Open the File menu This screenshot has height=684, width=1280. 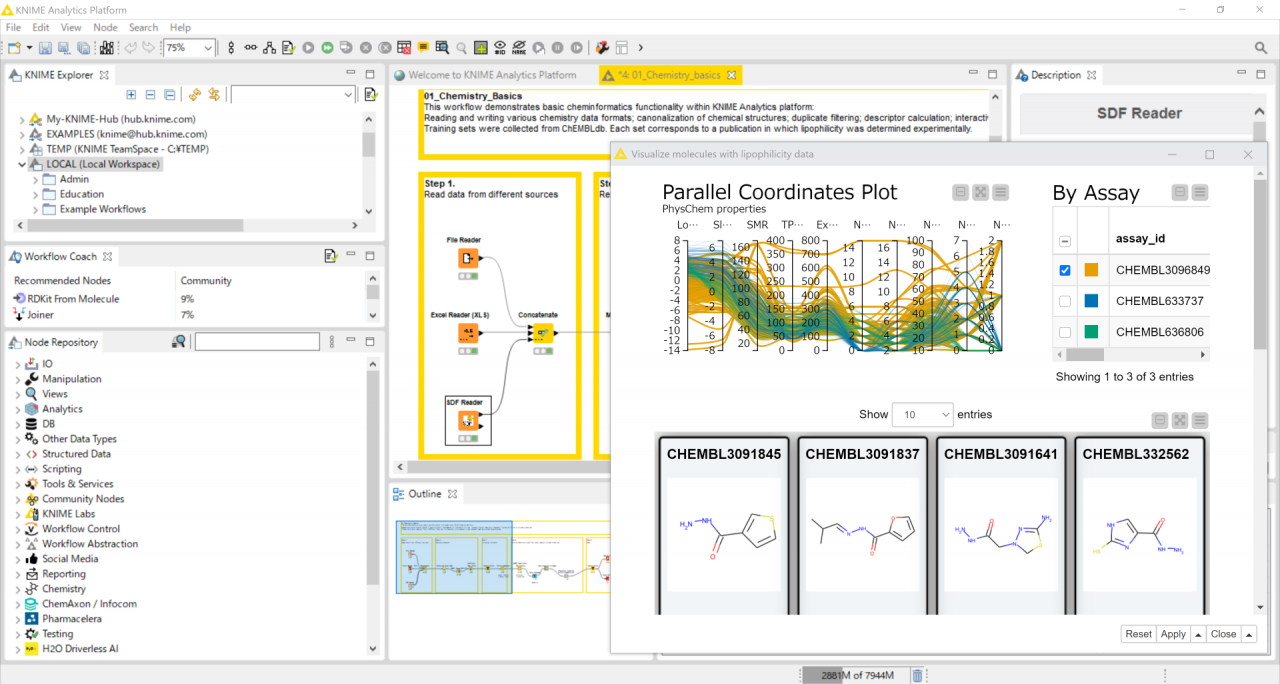[x=13, y=28]
